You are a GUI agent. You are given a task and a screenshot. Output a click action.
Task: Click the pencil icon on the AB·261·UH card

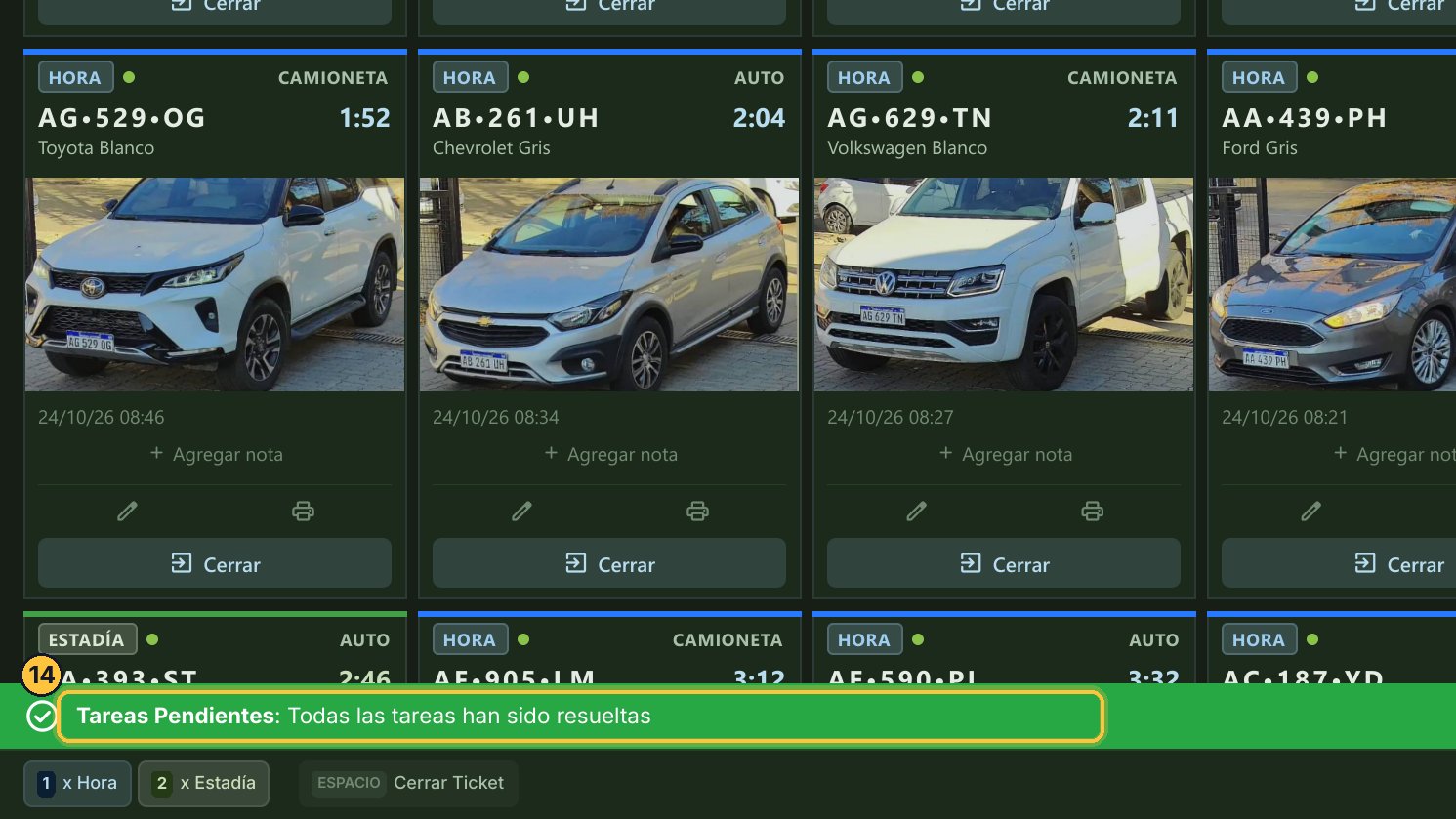(x=521, y=511)
